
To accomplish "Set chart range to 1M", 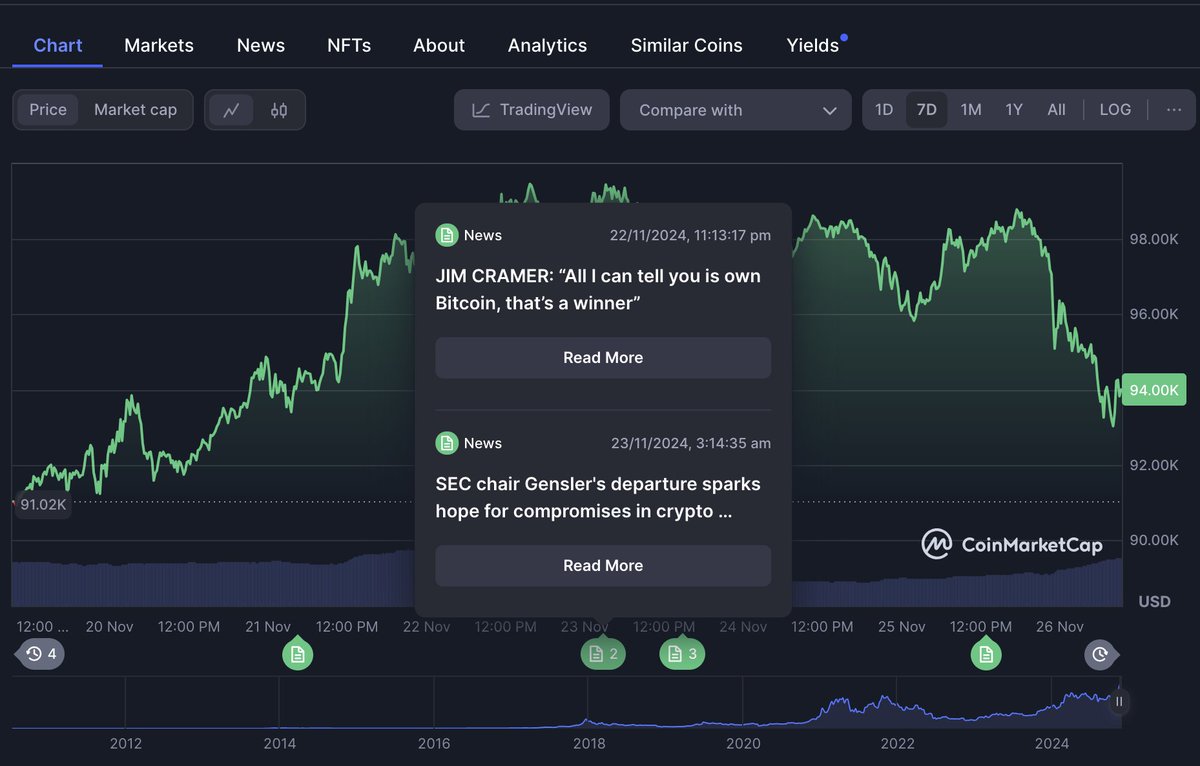I will (x=971, y=110).
